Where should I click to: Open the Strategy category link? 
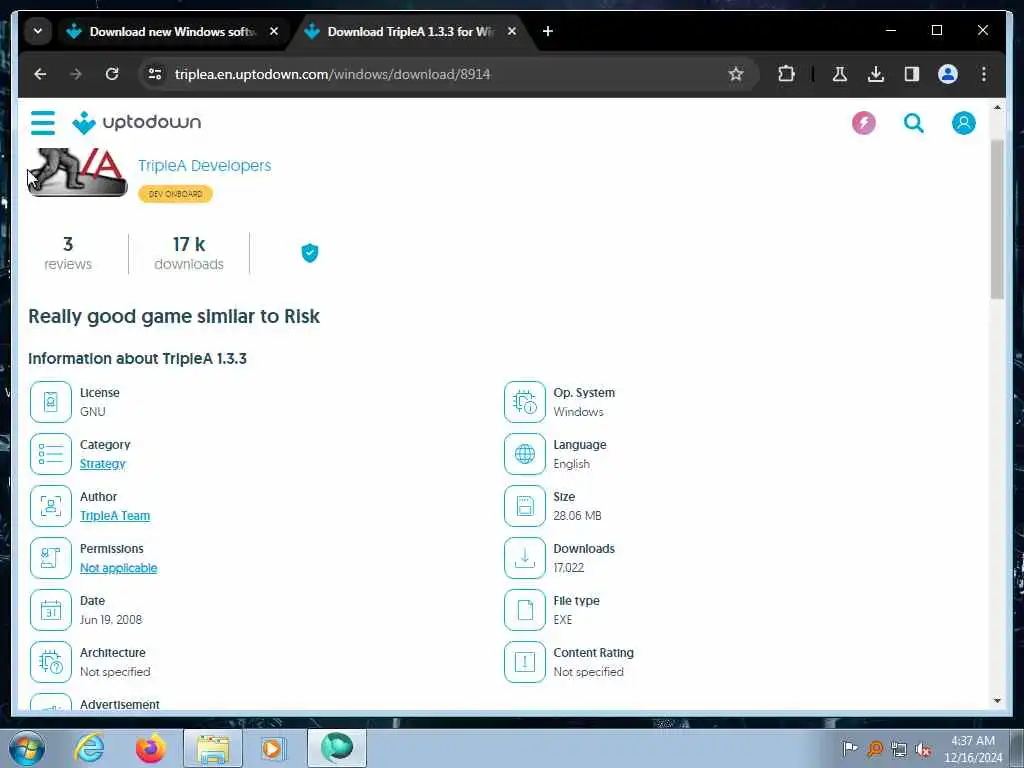103,464
